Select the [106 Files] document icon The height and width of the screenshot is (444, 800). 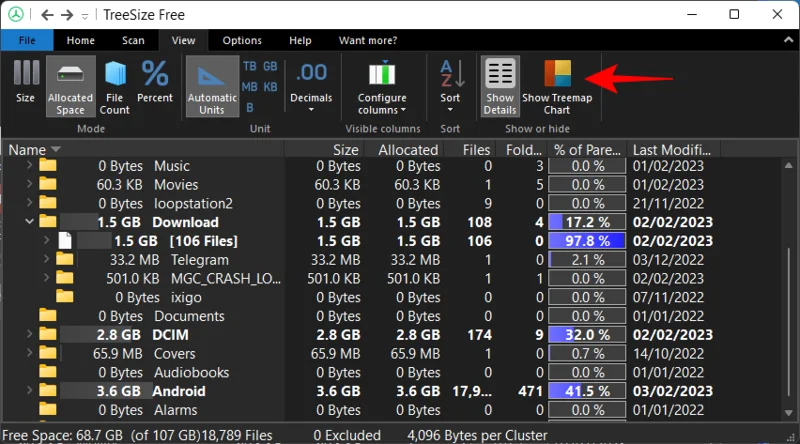65,240
